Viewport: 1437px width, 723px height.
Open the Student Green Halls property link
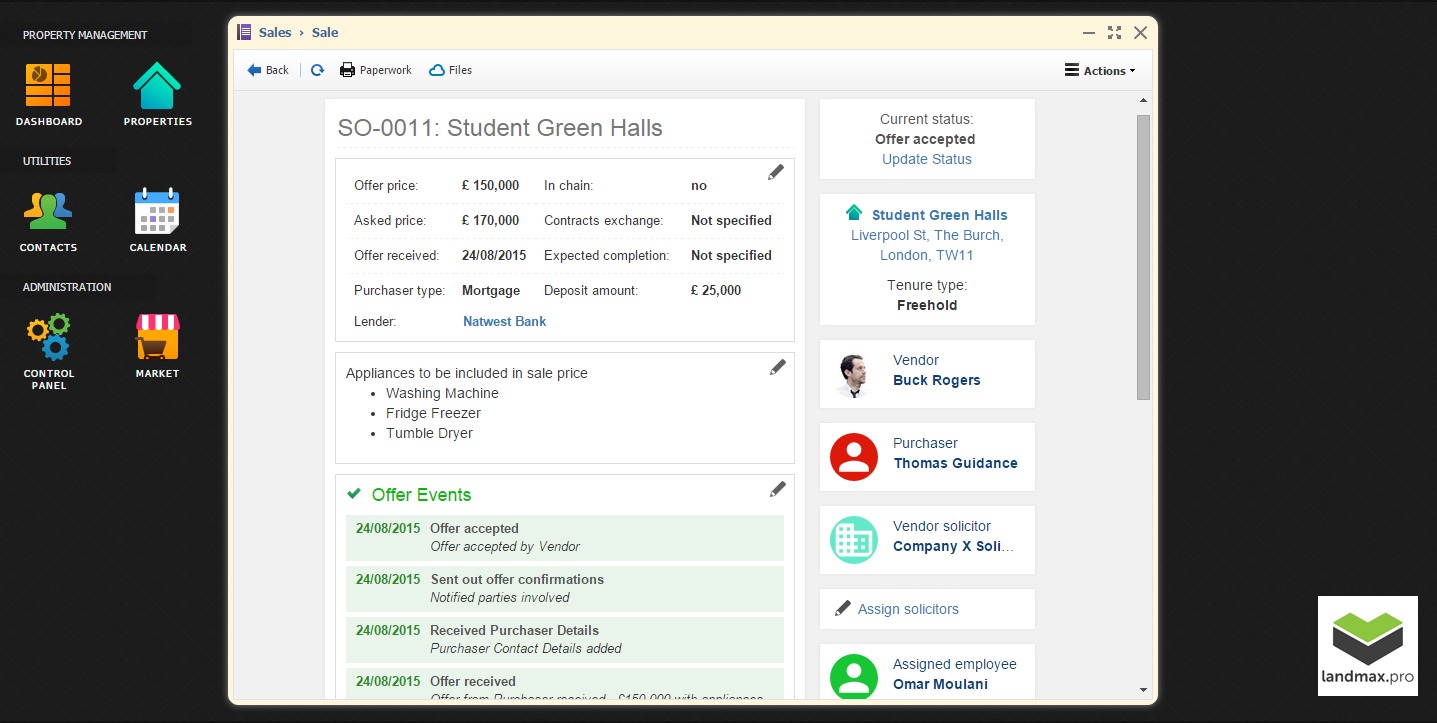tap(939, 215)
